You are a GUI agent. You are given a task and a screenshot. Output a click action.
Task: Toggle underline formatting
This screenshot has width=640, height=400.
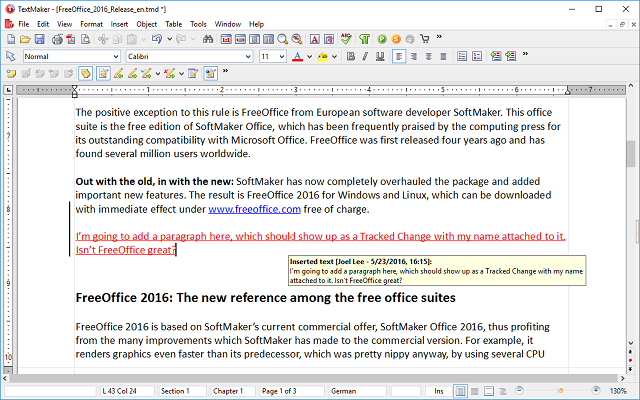pyautogui.click(x=380, y=56)
